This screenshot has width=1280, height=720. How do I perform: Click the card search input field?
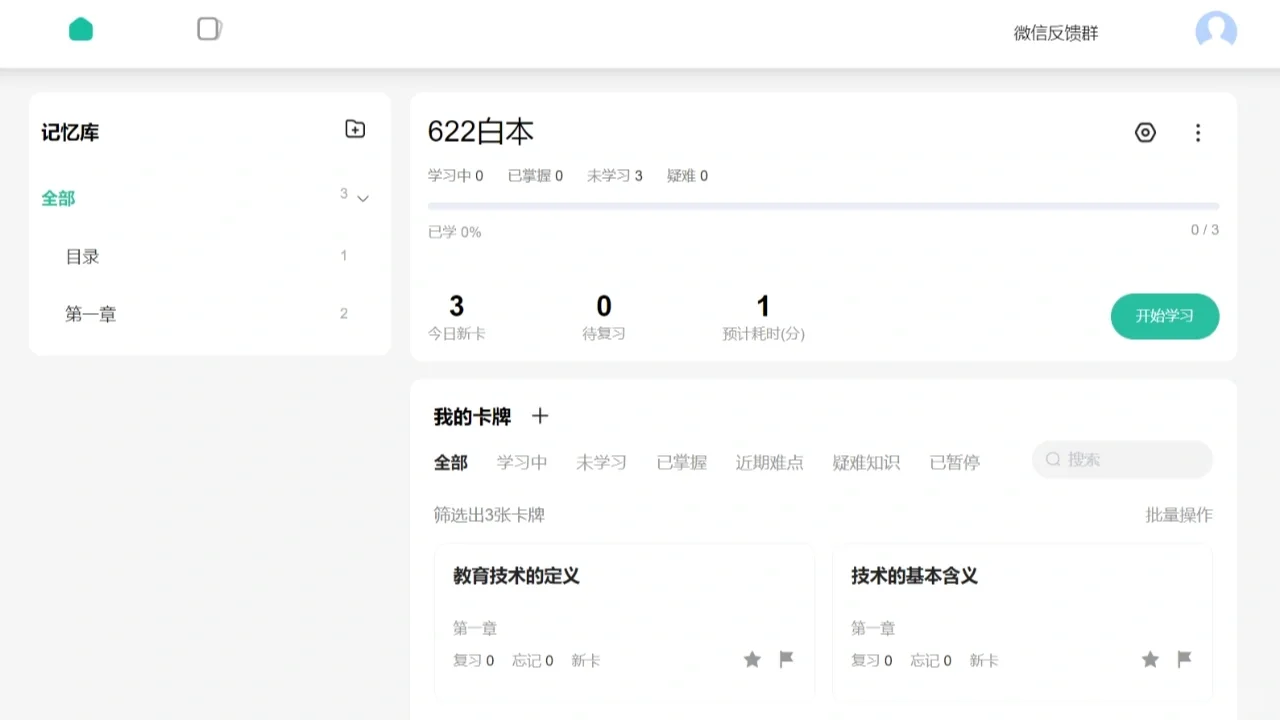pos(1122,459)
